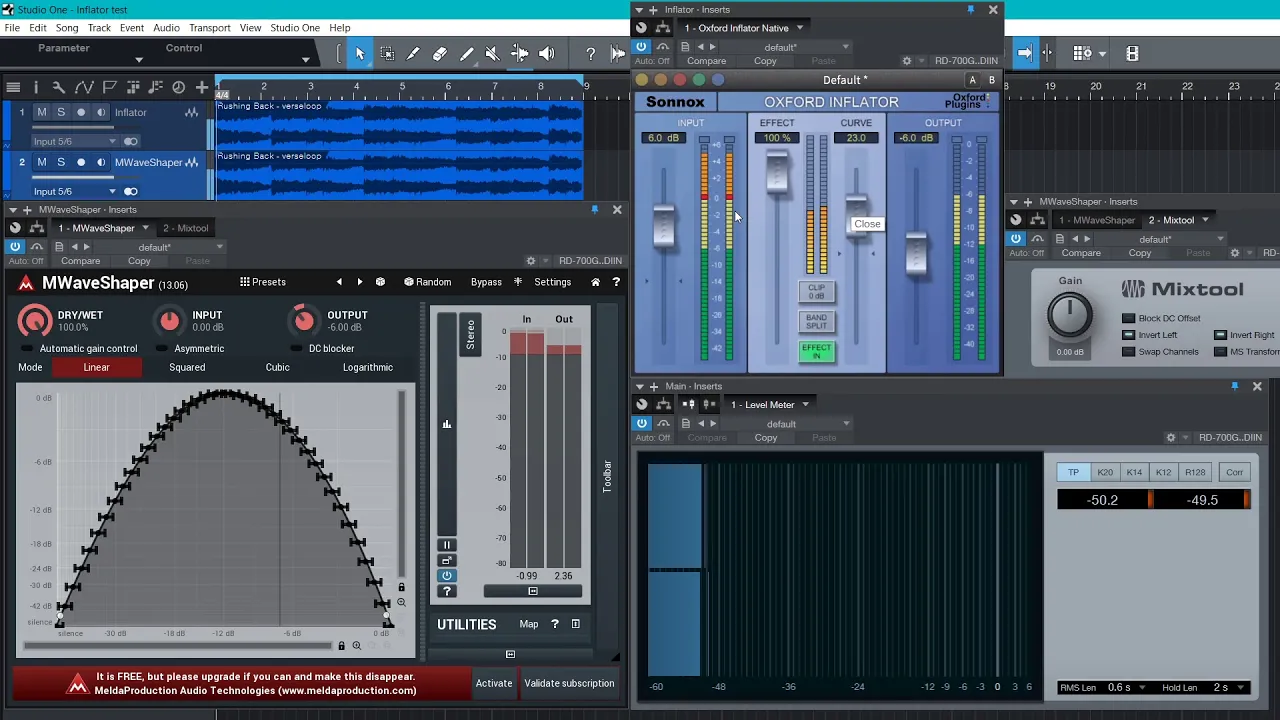
Task: Open the tempo track clock icon
Action: [x=178, y=87]
